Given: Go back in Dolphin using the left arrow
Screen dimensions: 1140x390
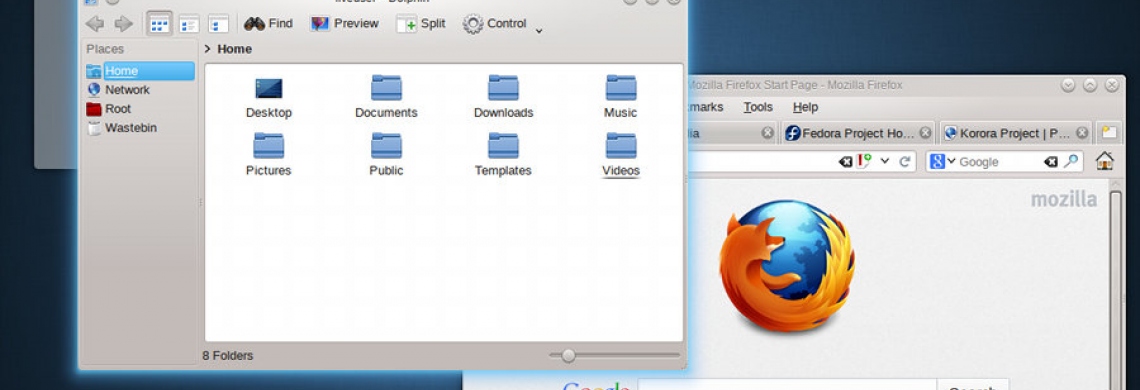Looking at the screenshot, I should pyautogui.click(x=95, y=24).
